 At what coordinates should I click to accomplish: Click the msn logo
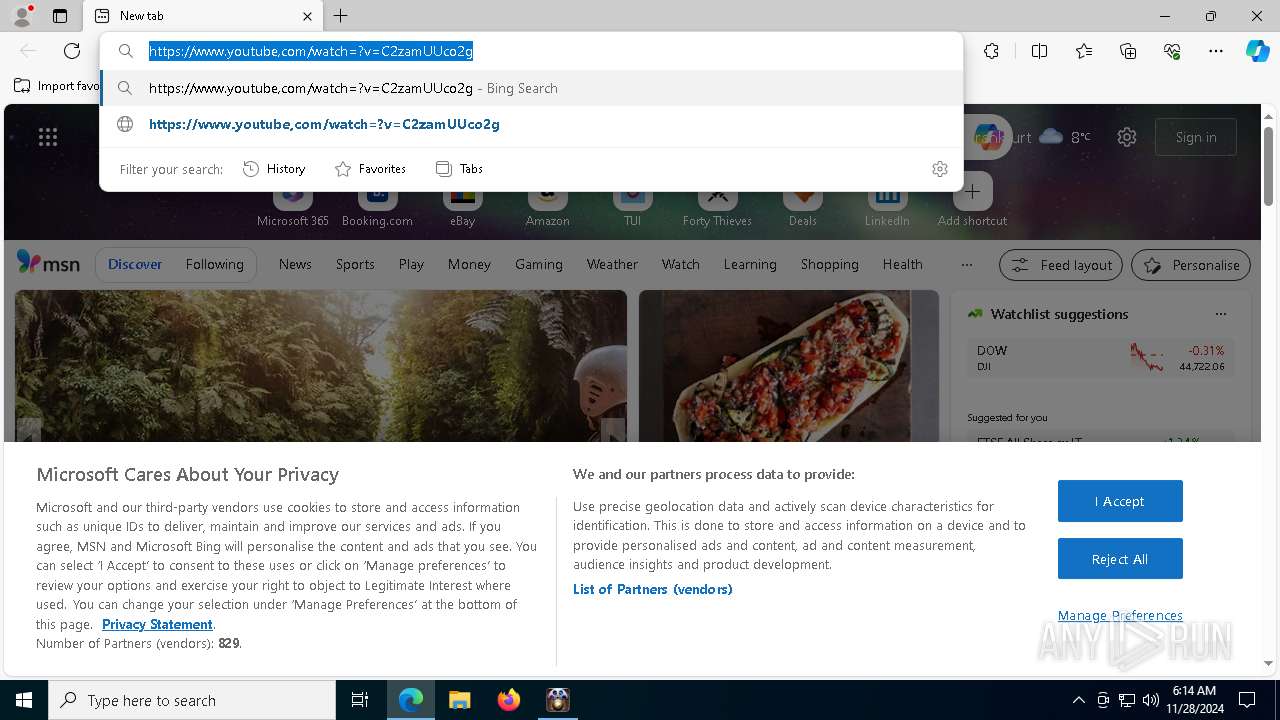48,263
